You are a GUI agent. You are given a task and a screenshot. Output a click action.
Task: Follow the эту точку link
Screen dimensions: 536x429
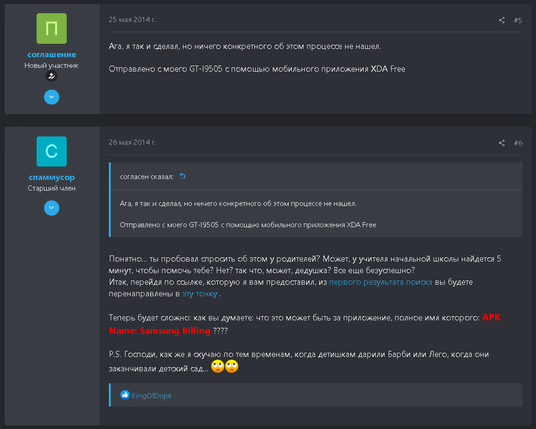pyautogui.click(x=200, y=294)
